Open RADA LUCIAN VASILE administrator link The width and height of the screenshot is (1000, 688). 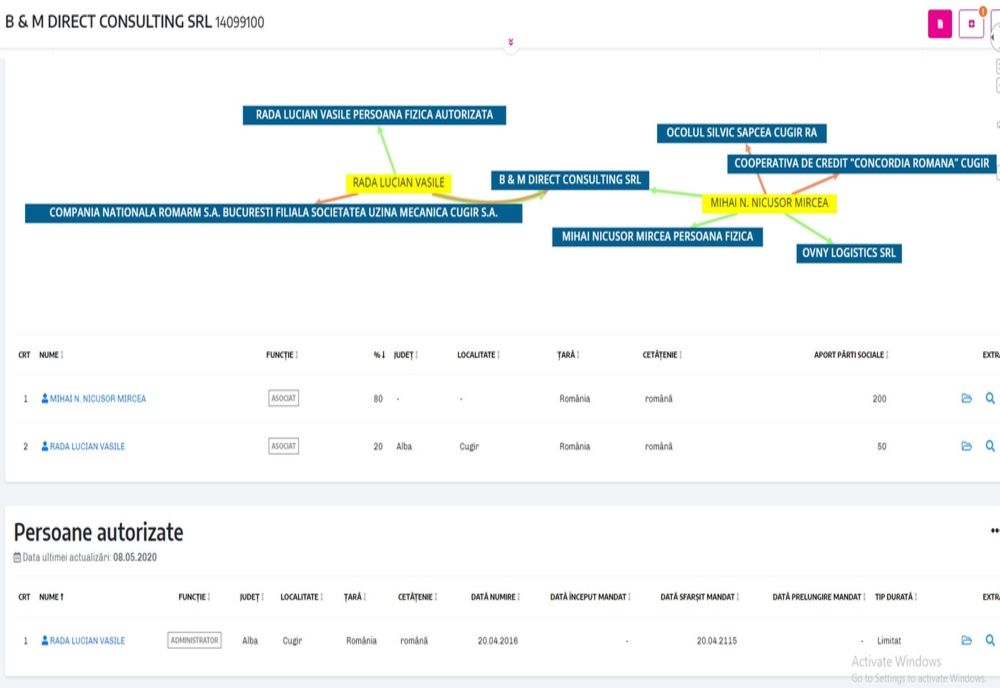point(87,641)
